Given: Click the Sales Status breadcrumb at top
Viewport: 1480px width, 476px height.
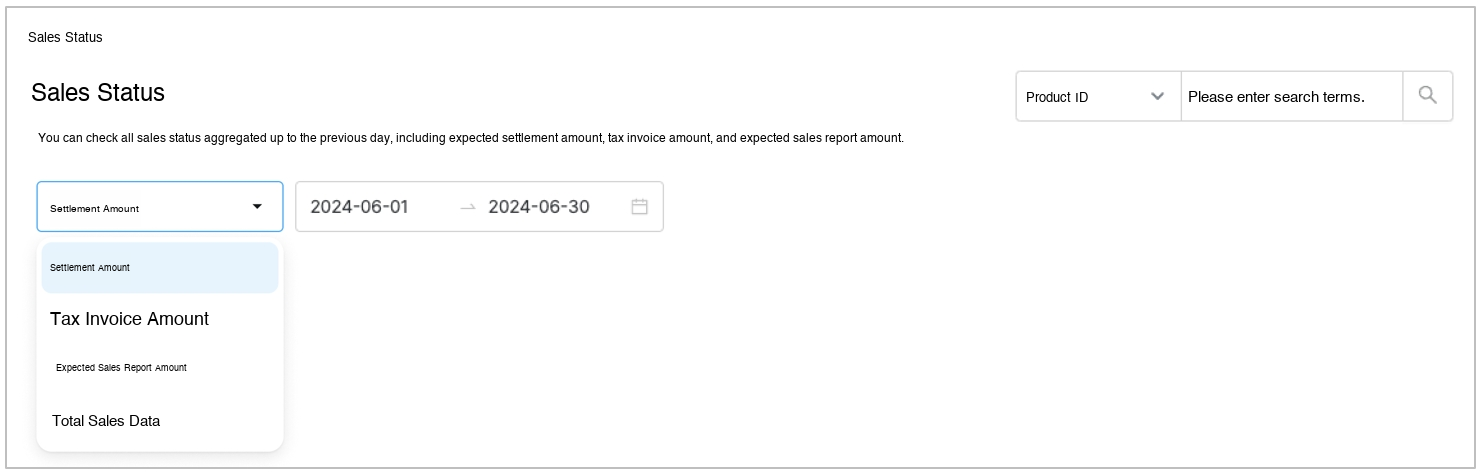Looking at the screenshot, I should (x=65, y=38).
